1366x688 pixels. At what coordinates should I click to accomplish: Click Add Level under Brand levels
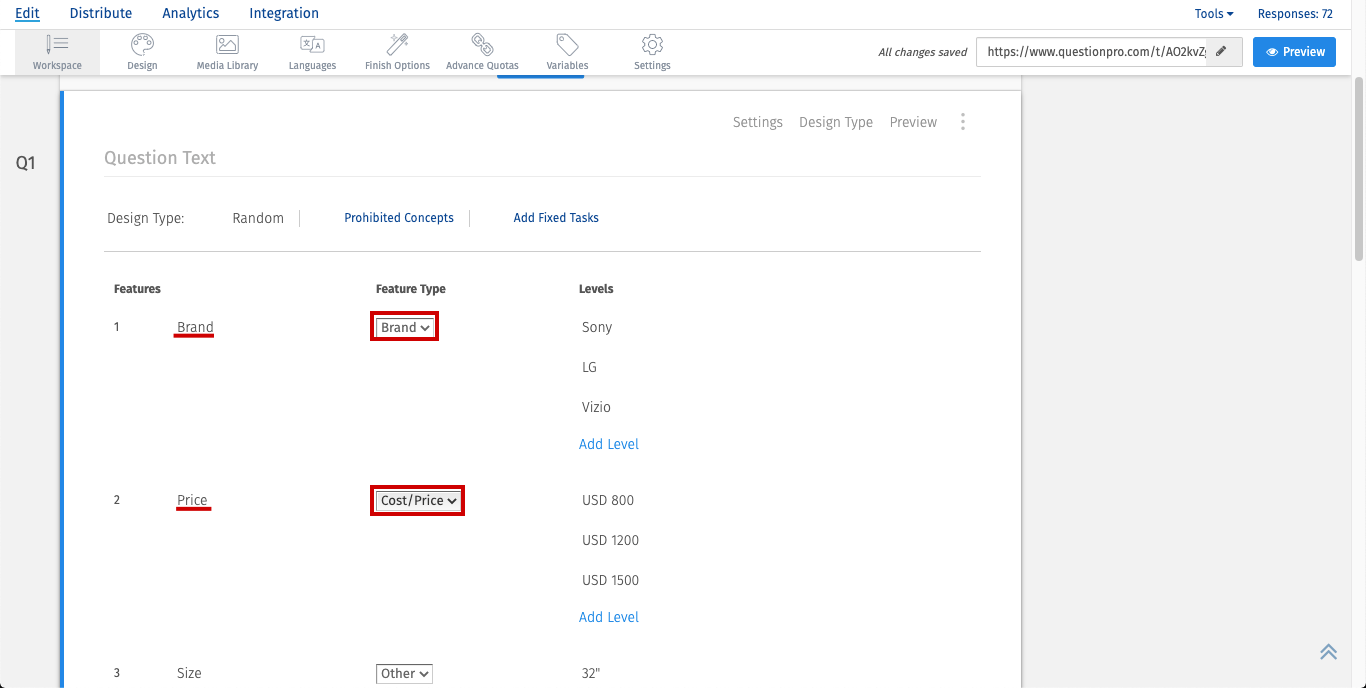(609, 444)
